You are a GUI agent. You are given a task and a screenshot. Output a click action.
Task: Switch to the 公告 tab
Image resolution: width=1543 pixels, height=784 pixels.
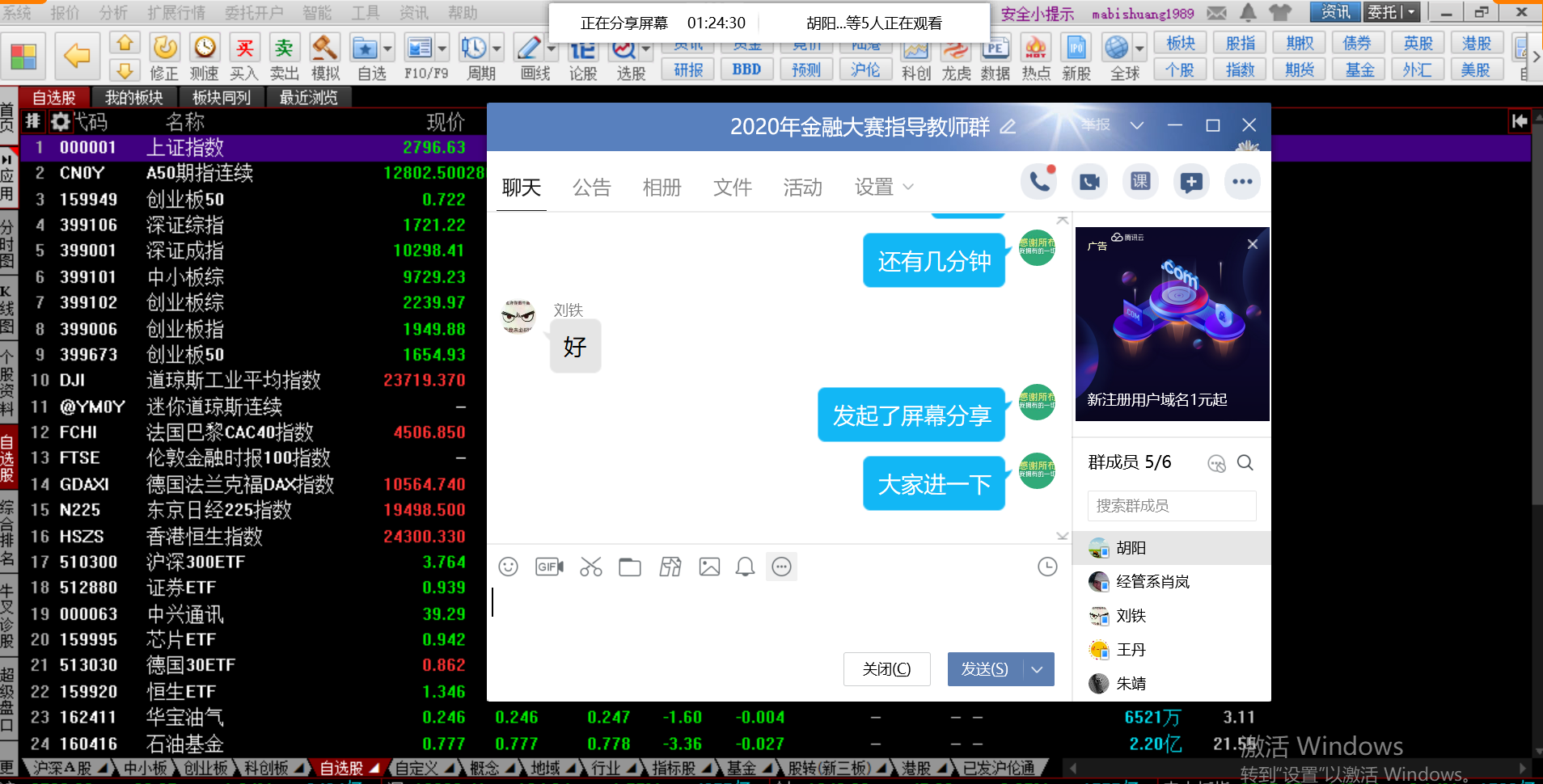[x=591, y=188]
